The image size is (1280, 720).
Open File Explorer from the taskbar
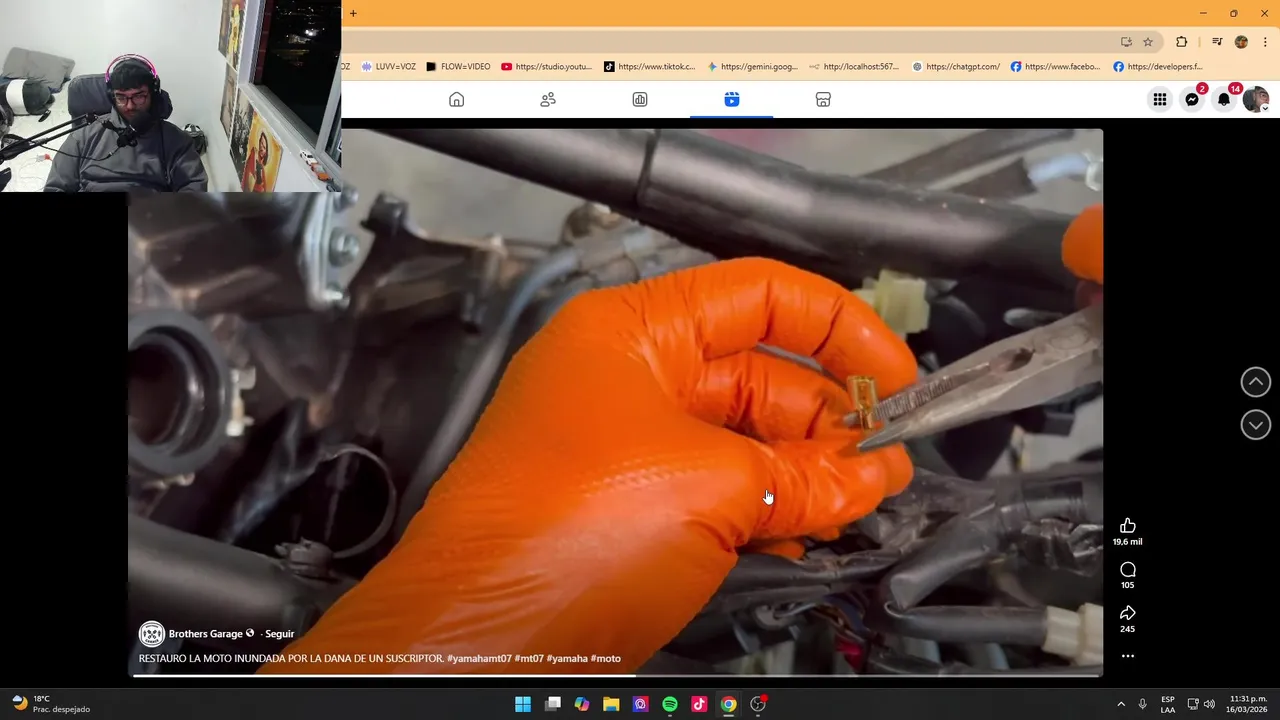click(x=611, y=704)
